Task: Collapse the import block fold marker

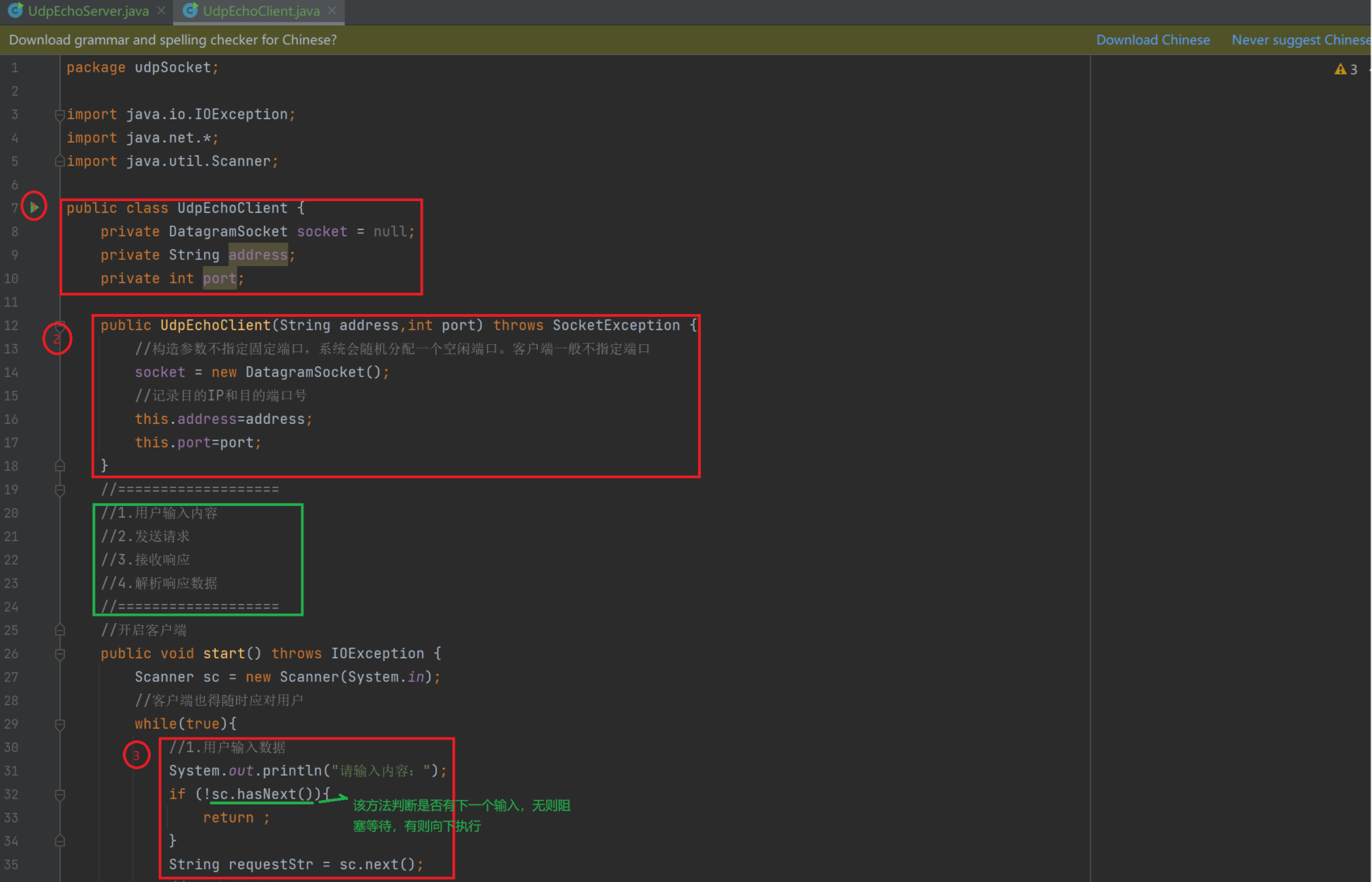Action: [x=60, y=114]
